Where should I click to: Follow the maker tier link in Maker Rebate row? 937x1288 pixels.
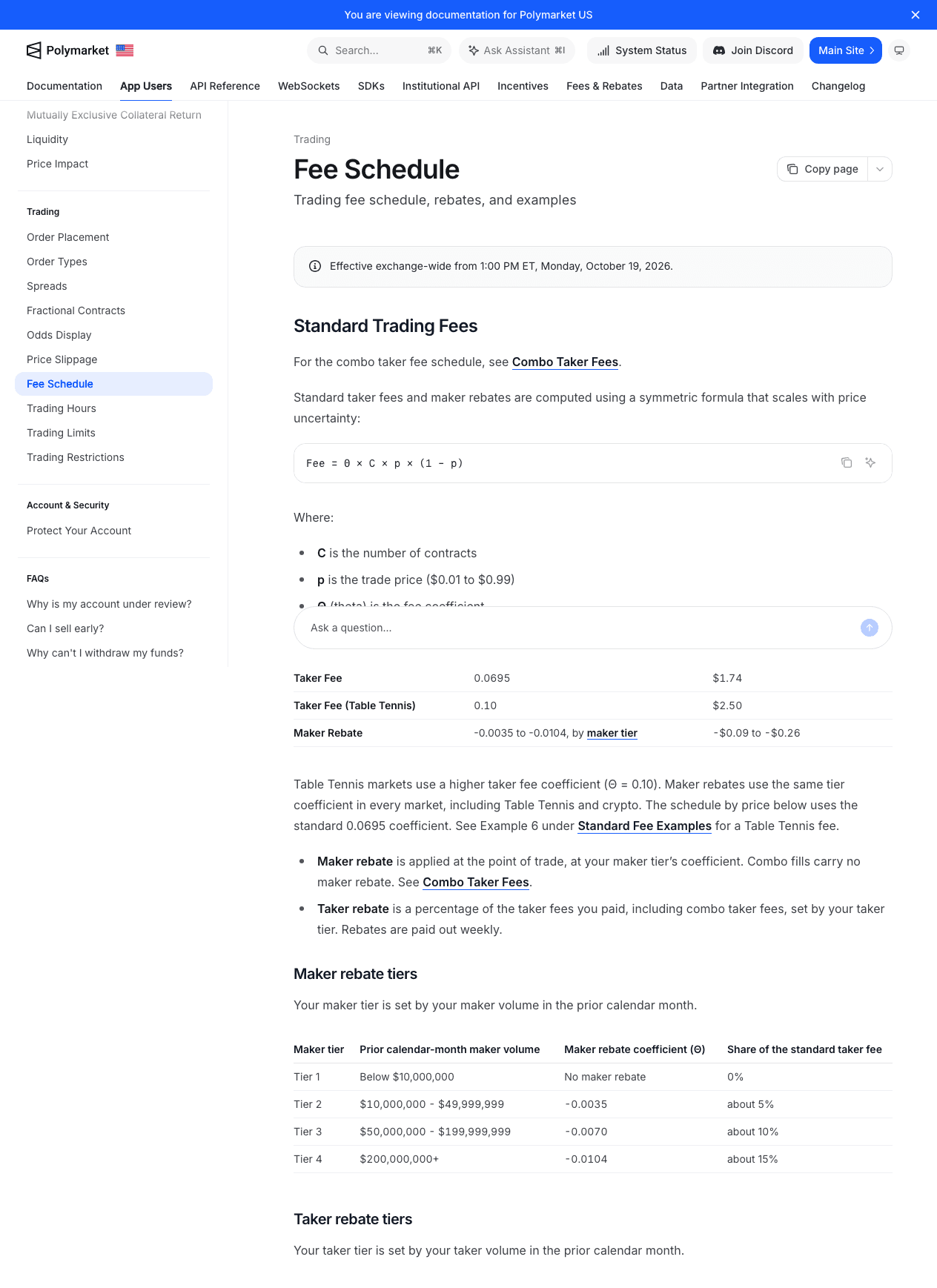coord(612,733)
